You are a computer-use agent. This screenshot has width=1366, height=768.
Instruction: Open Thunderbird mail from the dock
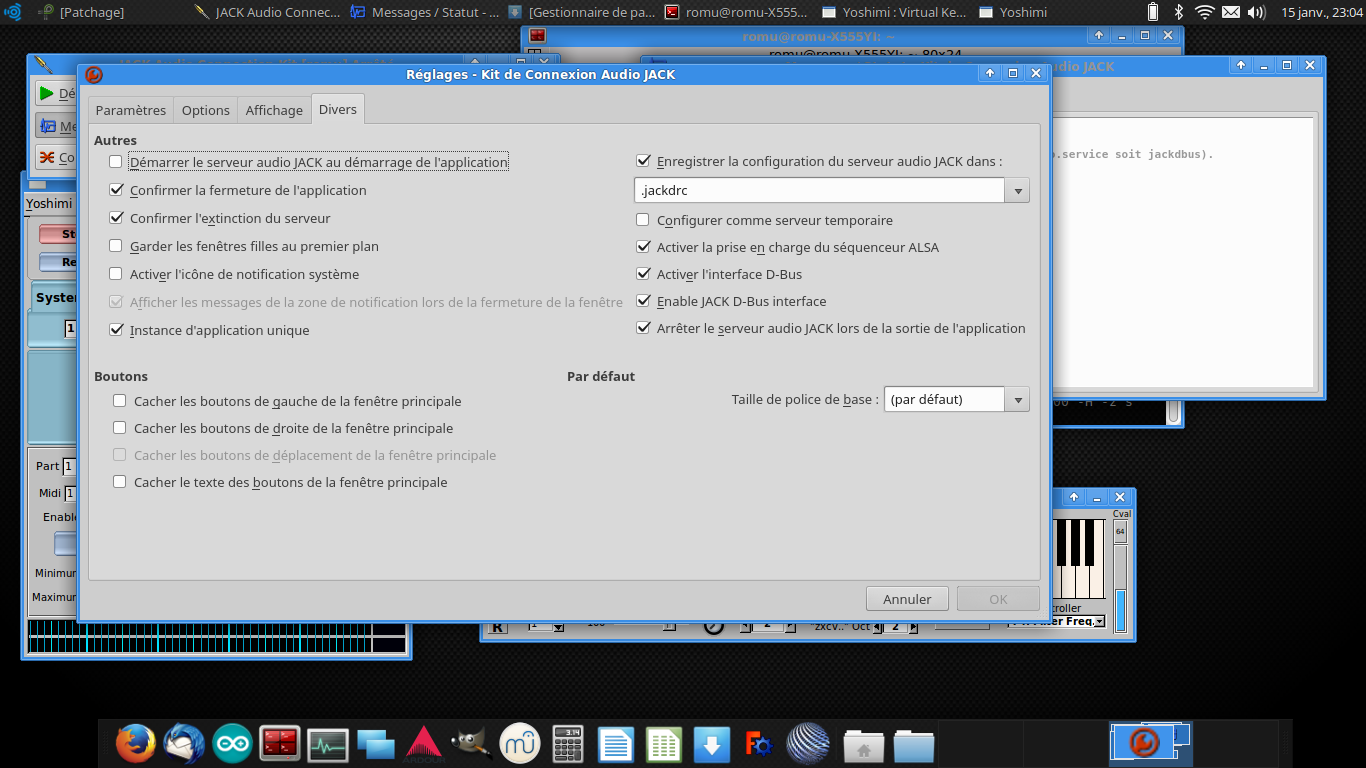184,744
